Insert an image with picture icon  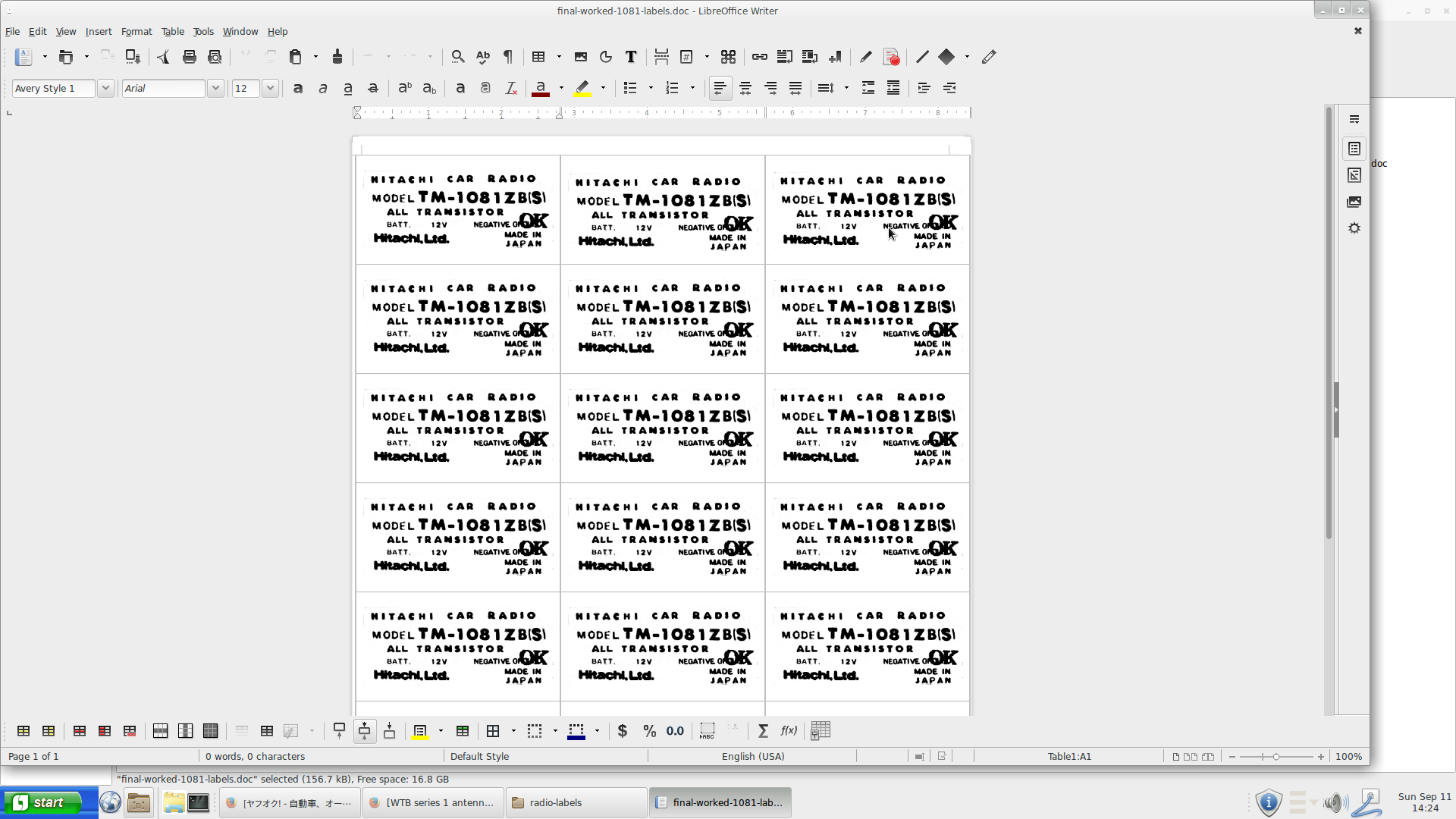tap(581, 57)
